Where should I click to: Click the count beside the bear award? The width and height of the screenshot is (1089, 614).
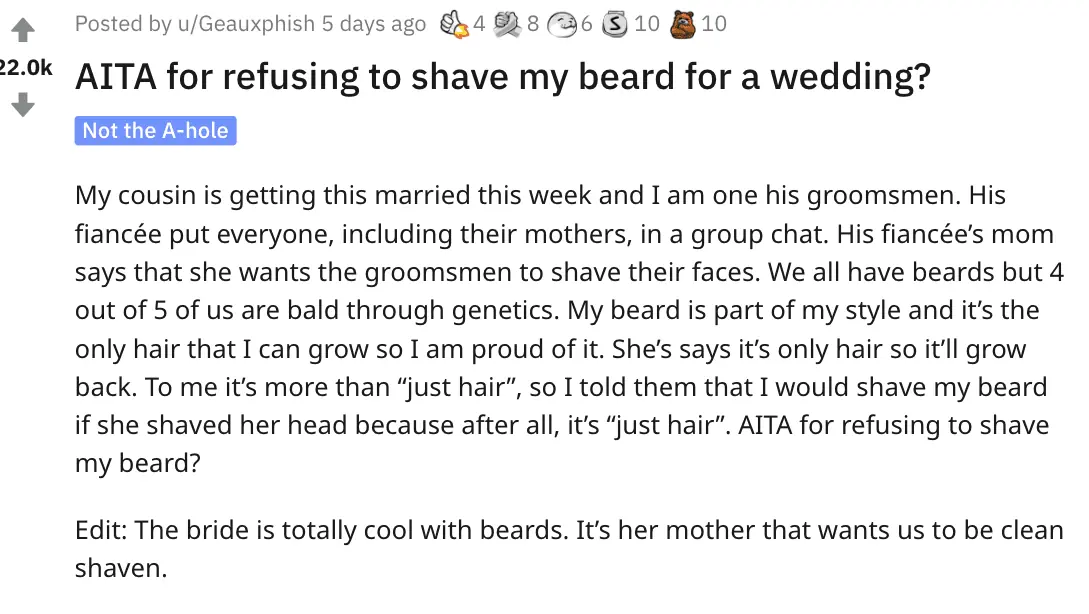click(x=715, y=23)
